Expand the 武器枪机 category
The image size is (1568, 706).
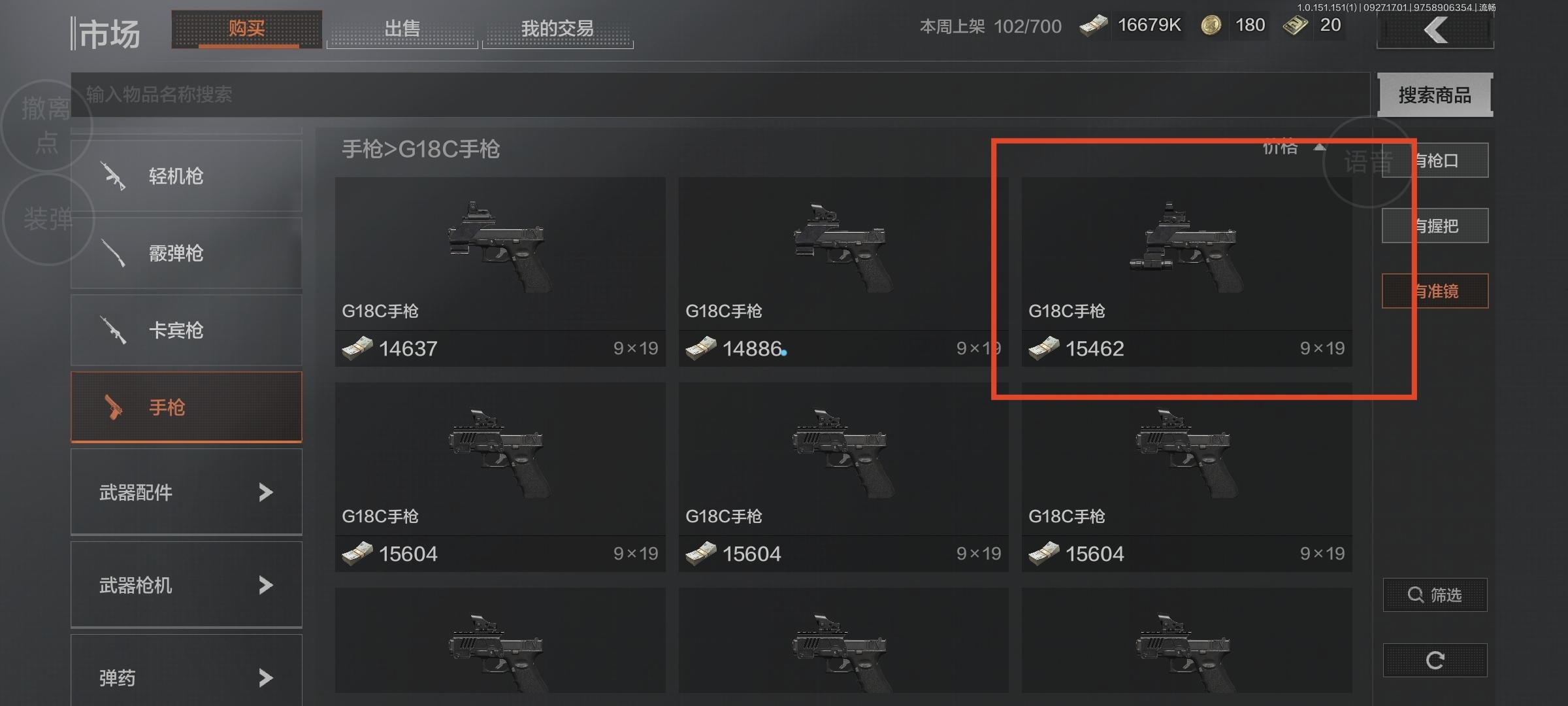pyautogui.click(x=186, y=585)
